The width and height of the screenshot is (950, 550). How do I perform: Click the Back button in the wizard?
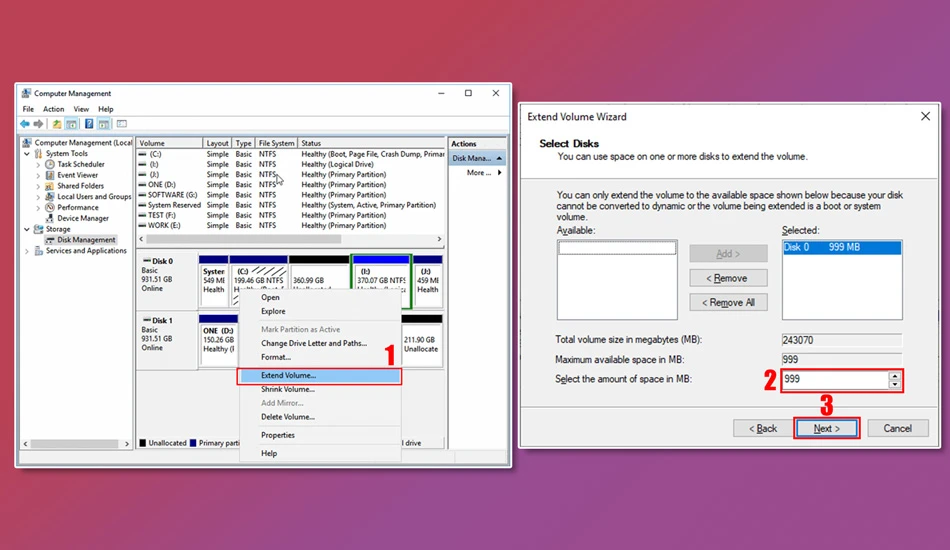tap(763, 428)
